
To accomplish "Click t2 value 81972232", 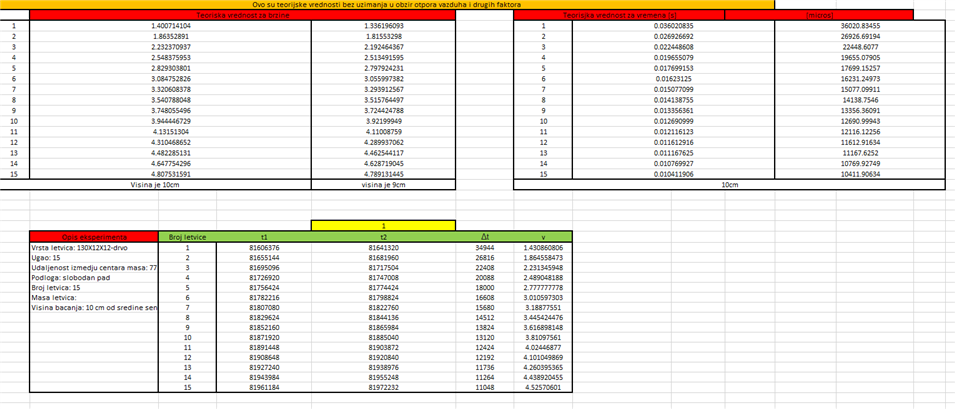I will [383, 387].
